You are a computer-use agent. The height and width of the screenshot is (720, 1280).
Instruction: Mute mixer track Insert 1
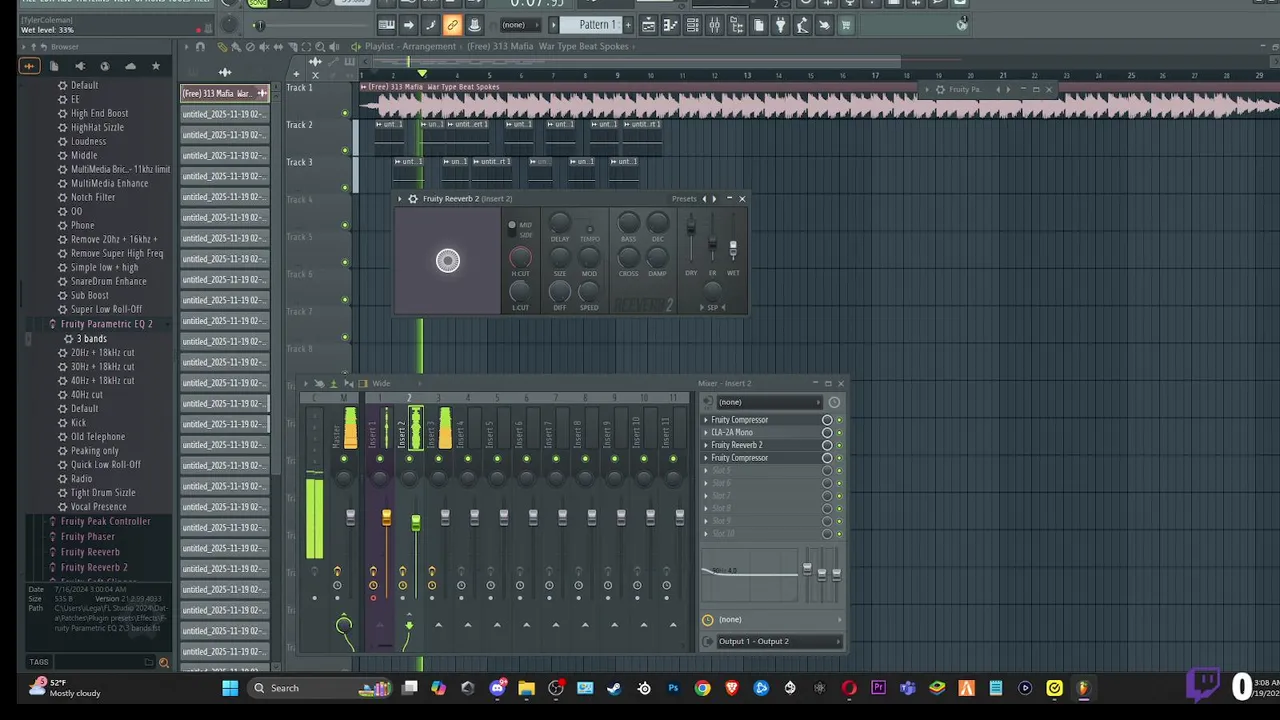tap(380, 459)
